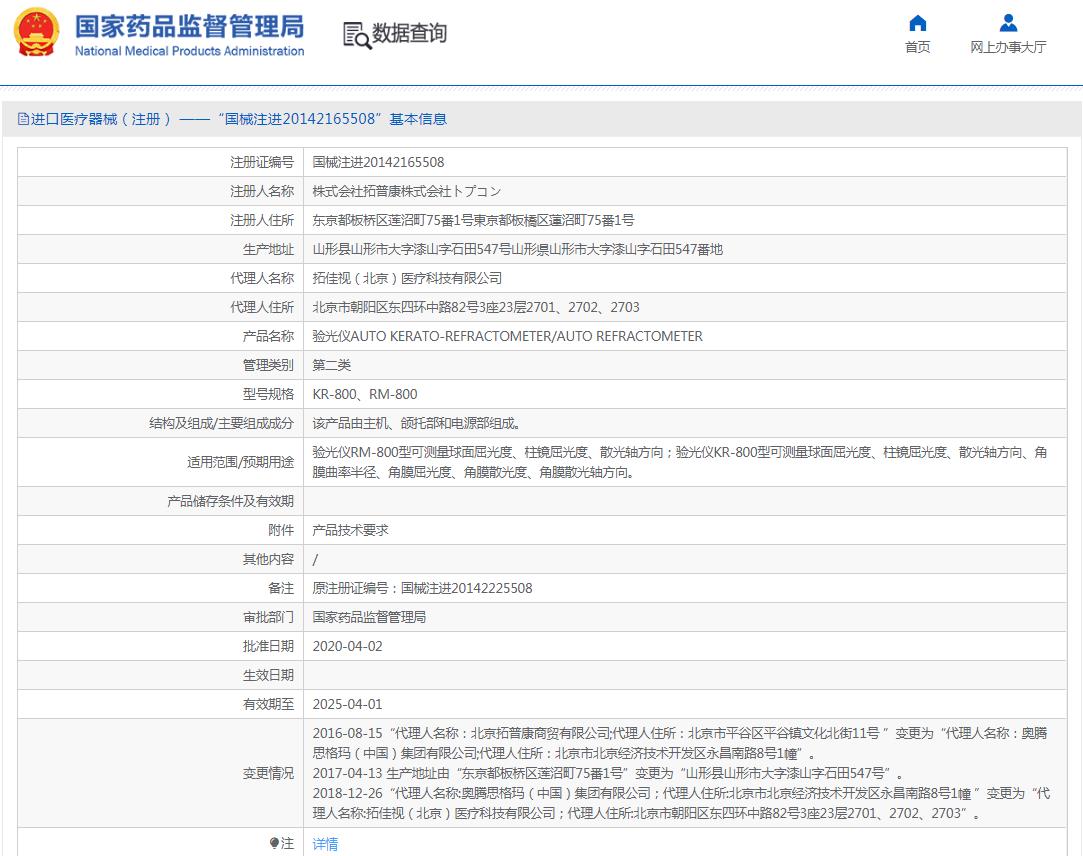Select the 2016-08-15 change record line
Viewport: 1083px width, 856px height.
(x=680, y=743)
